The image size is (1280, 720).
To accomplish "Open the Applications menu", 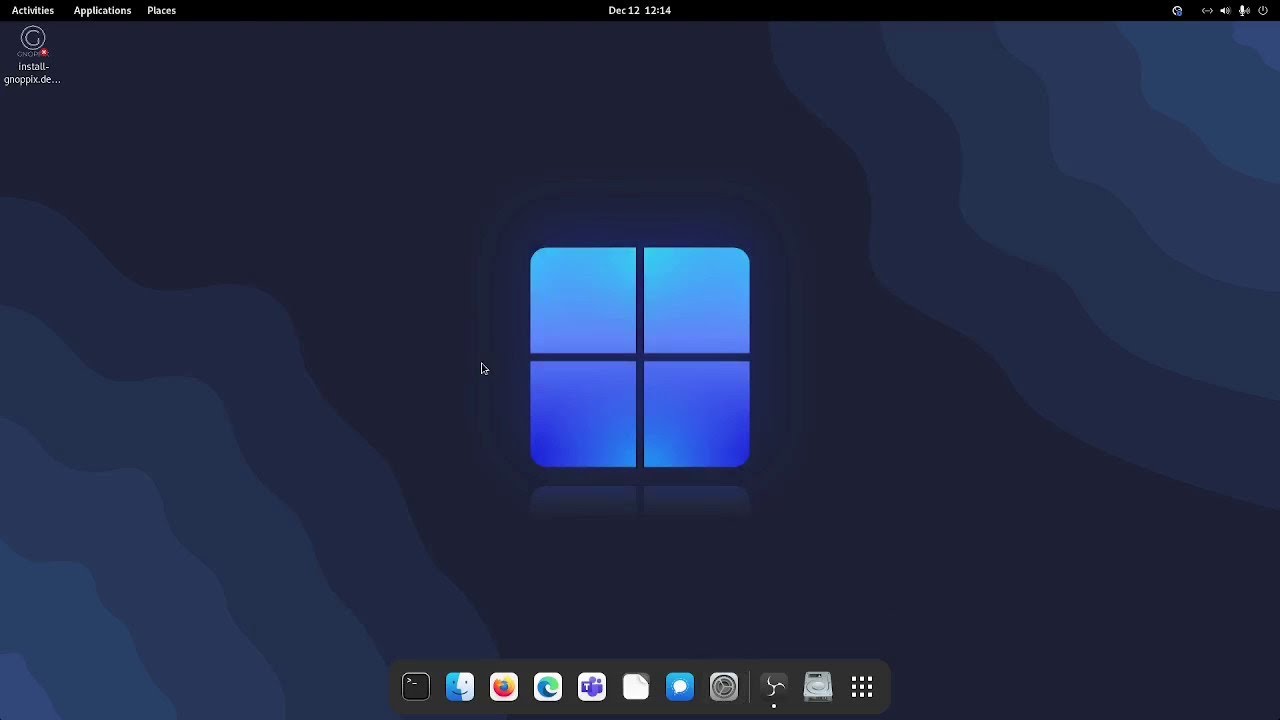I will click(x=102, y=10).
